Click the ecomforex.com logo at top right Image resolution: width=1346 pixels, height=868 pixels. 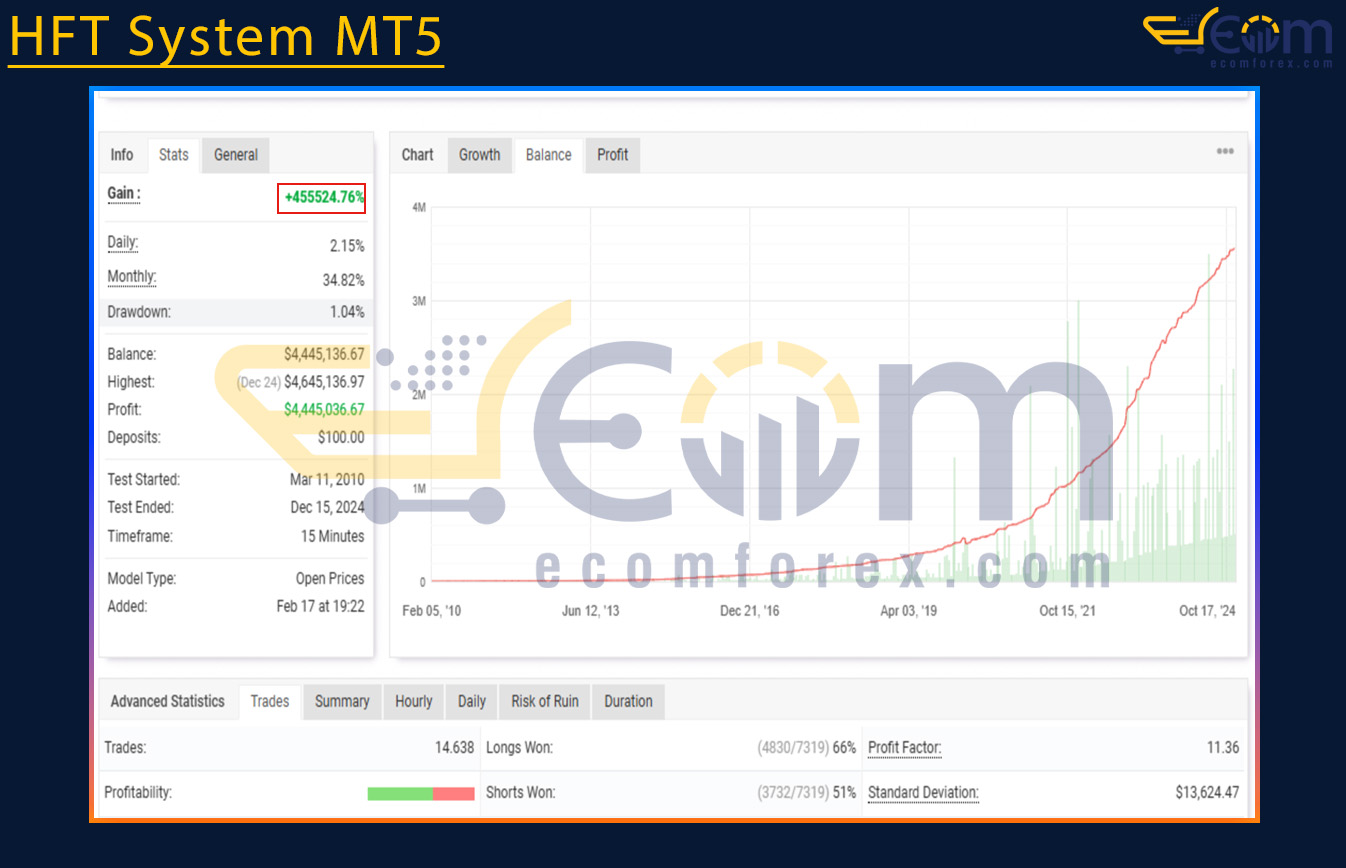[1238, 38]
